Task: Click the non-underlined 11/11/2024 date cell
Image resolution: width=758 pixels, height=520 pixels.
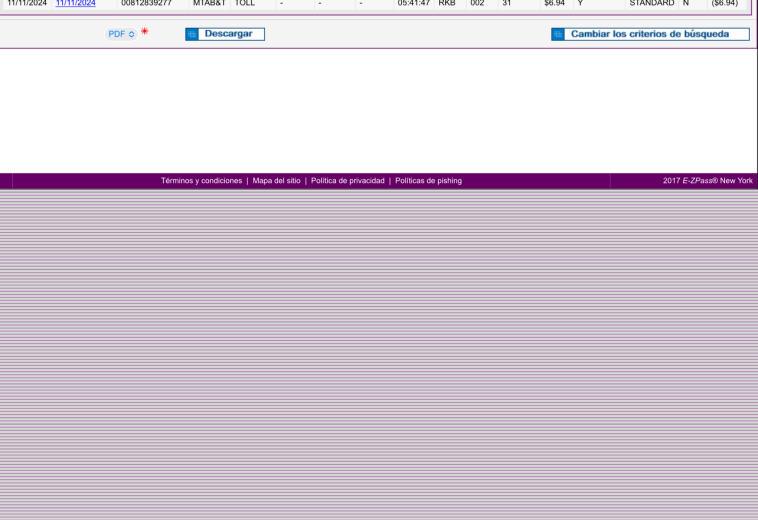Action: 27,4
